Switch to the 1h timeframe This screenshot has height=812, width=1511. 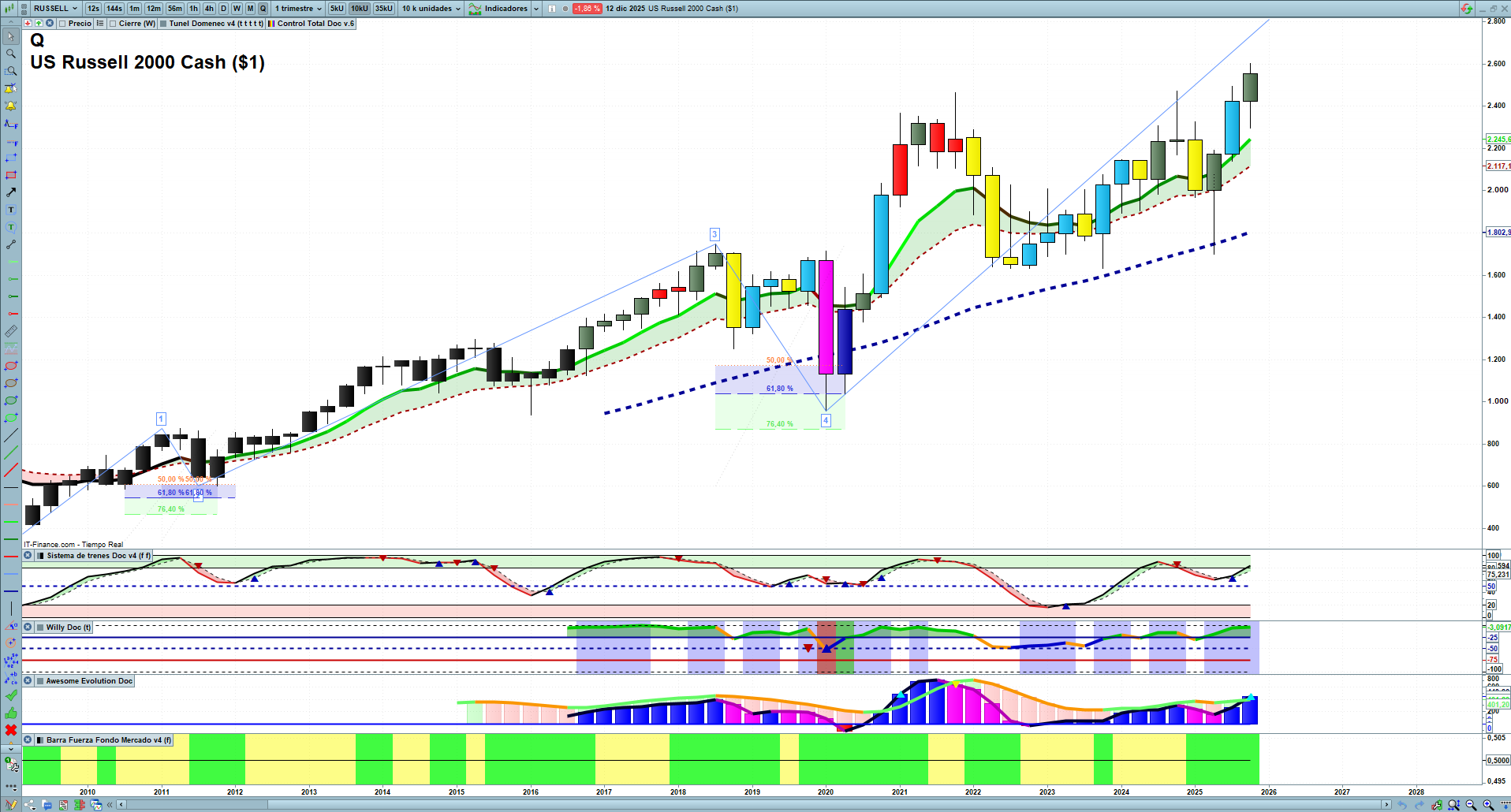[x=193, y=9]
